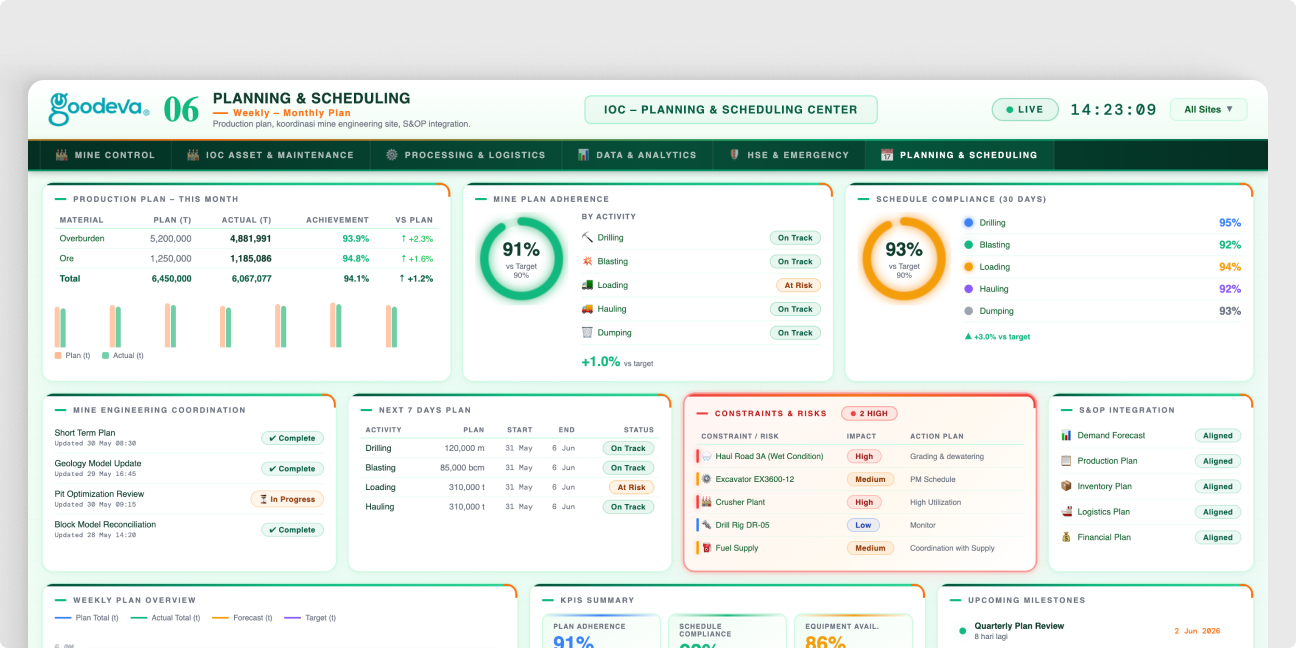Click the Haul Road 3A cloud icon
Screen dimensions: 1296x648
(x=706, y=456)
